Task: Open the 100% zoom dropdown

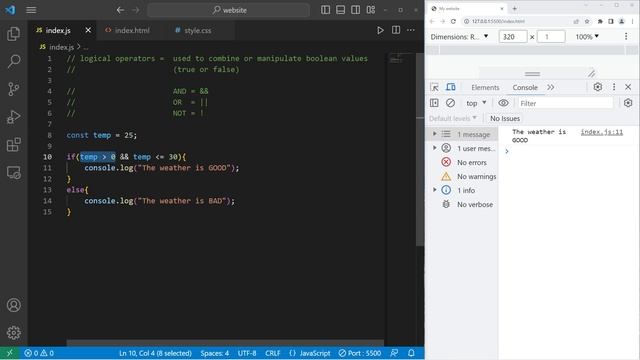Action: pyautogui.click(x=587, y=37)
